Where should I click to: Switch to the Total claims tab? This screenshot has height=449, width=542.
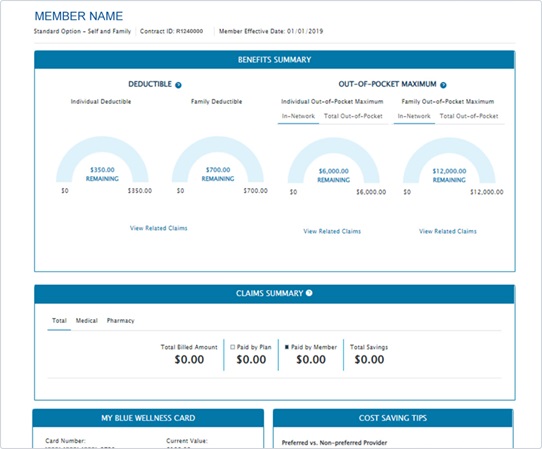[59, 321]
